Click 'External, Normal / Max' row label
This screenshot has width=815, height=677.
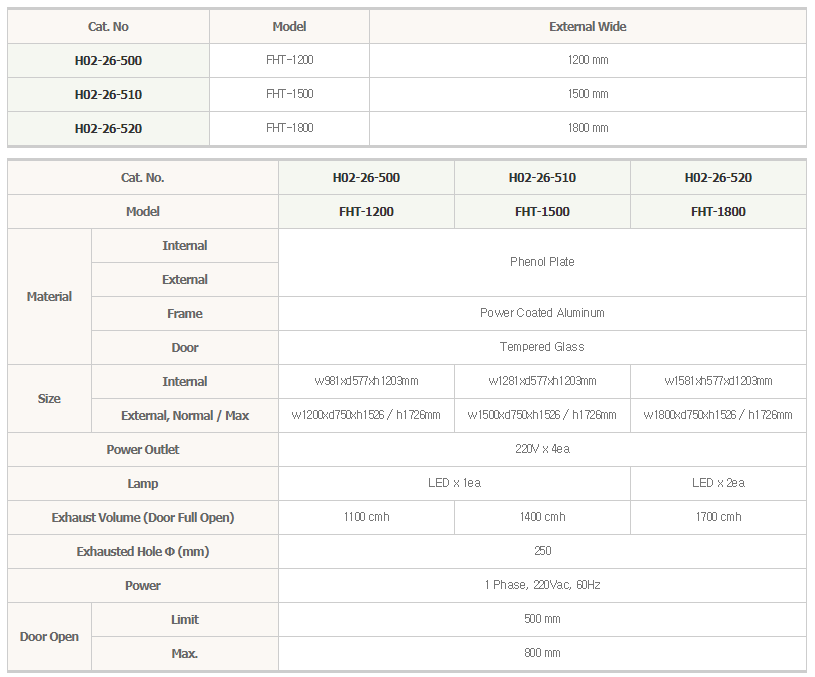[x=185, y=415]
